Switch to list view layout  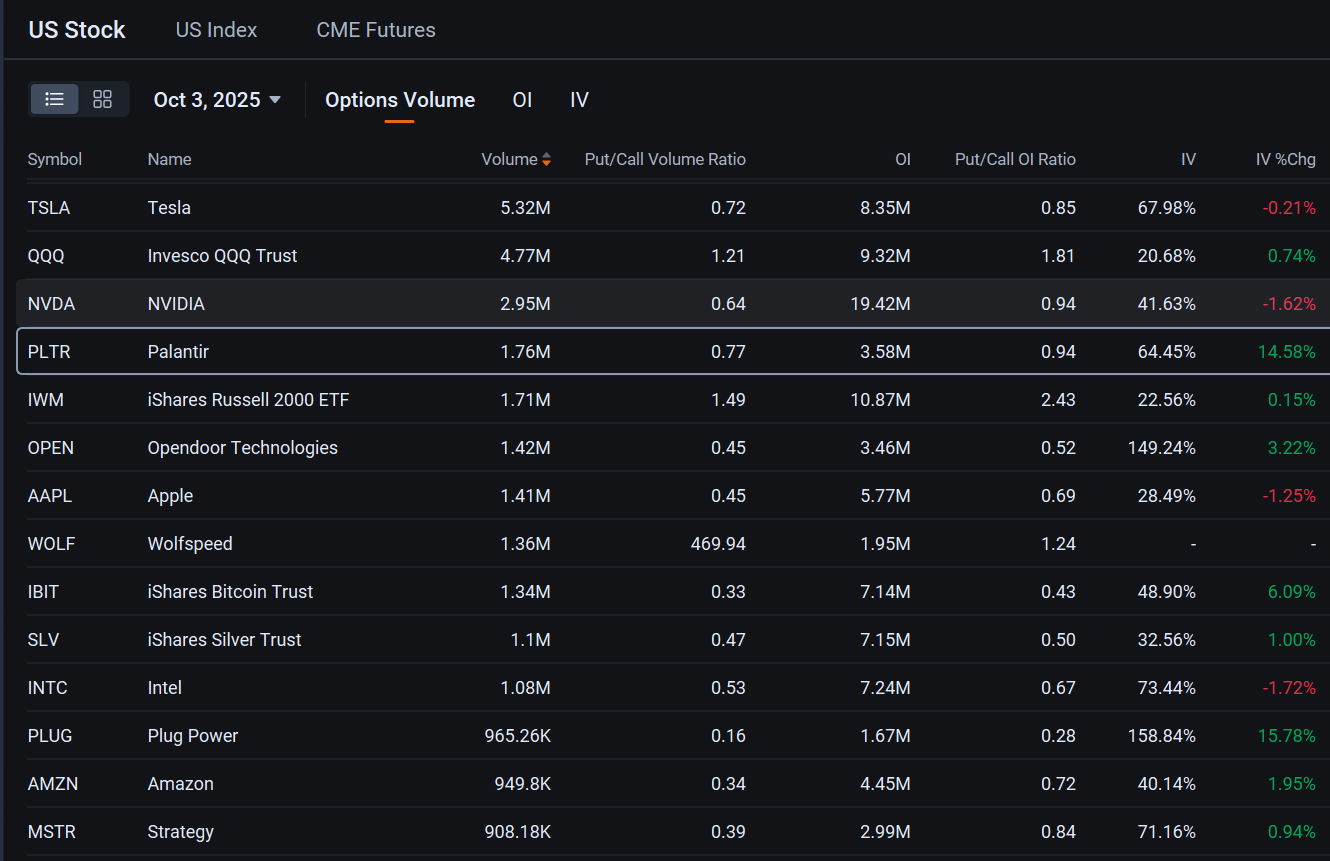point(55,99)
